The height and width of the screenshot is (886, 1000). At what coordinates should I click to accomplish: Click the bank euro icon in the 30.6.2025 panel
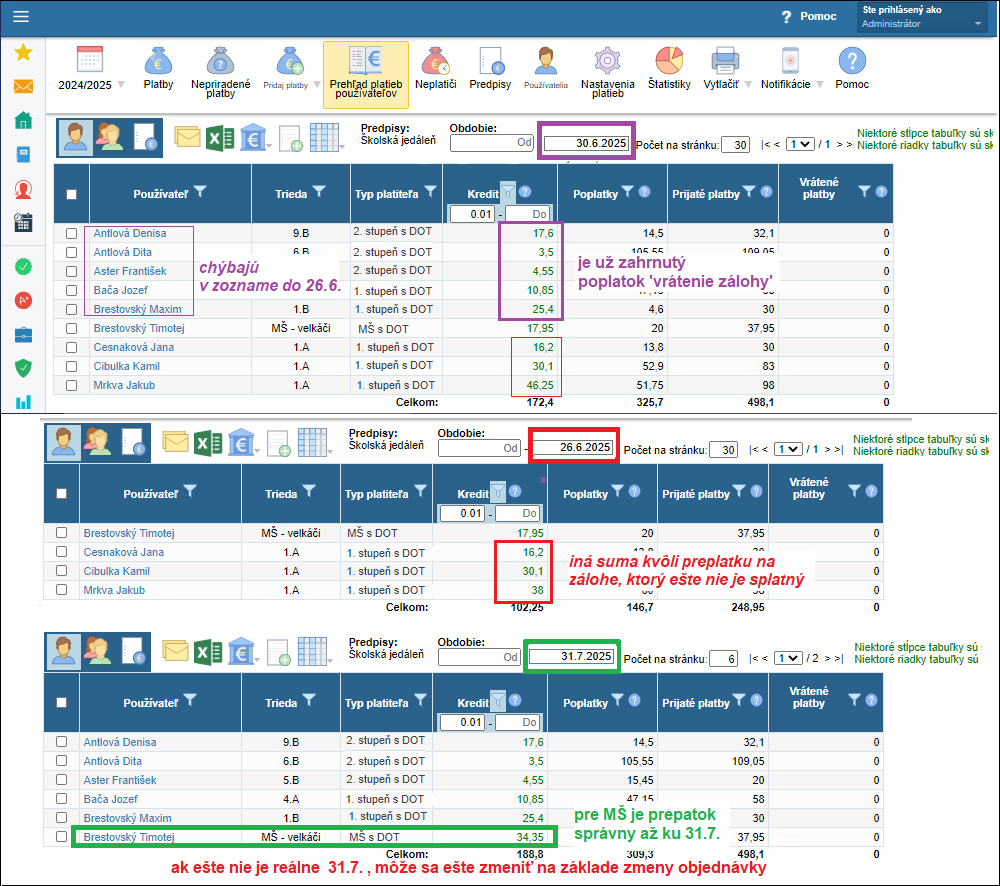(253, 138)
